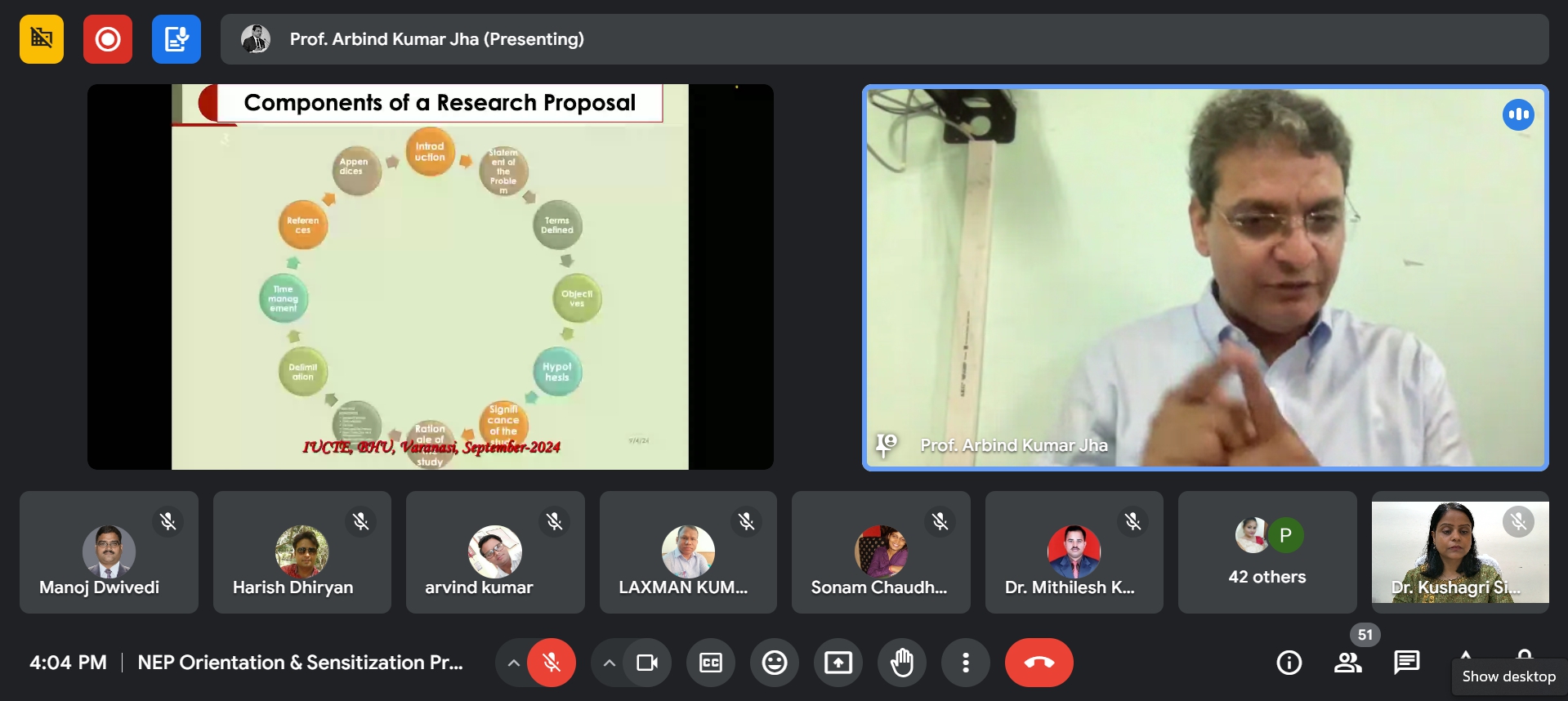The image size is (1568, 701).
Task: Open emoji reactions panel
Action: coord(775,663)
